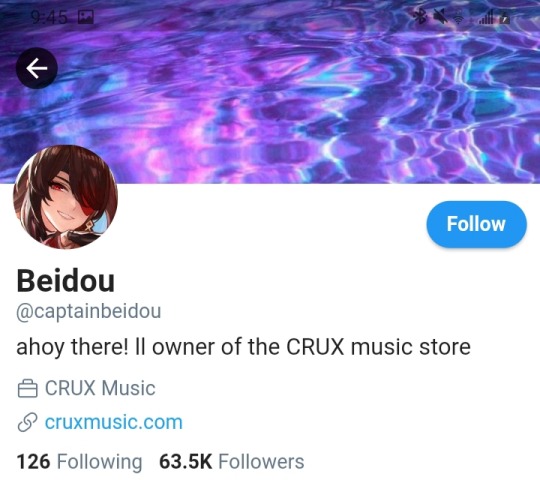Viewport: 540px width, 480px height.
Task: Open the cruxmusic.com link
Action: pyautogui.click(x=114, y=422)
